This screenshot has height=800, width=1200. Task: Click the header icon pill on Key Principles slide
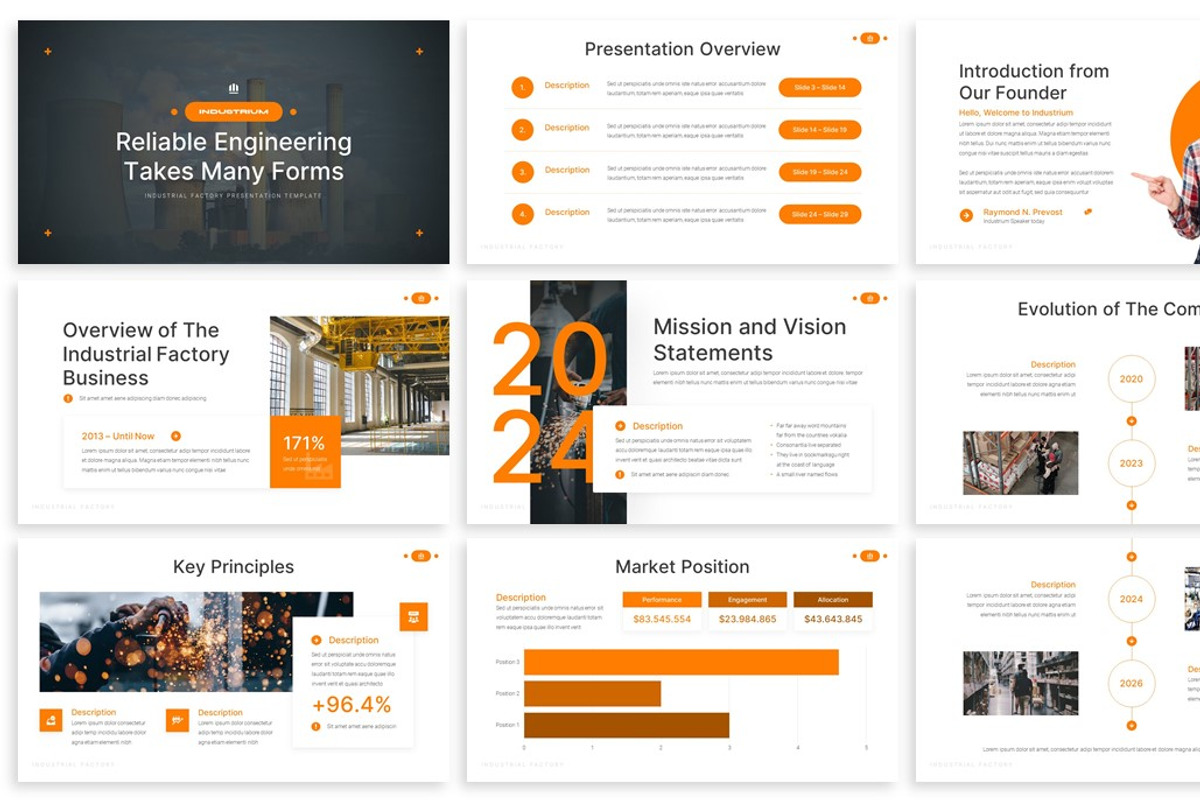[421, 556]
